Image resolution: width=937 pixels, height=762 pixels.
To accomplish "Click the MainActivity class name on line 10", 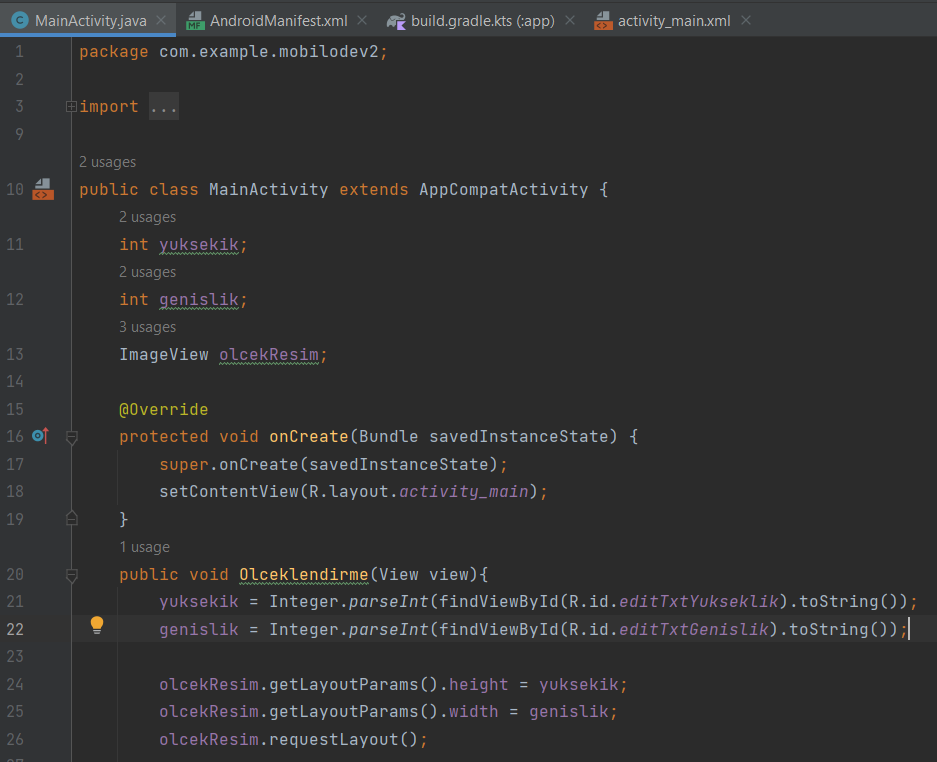I will pos(269,189).
